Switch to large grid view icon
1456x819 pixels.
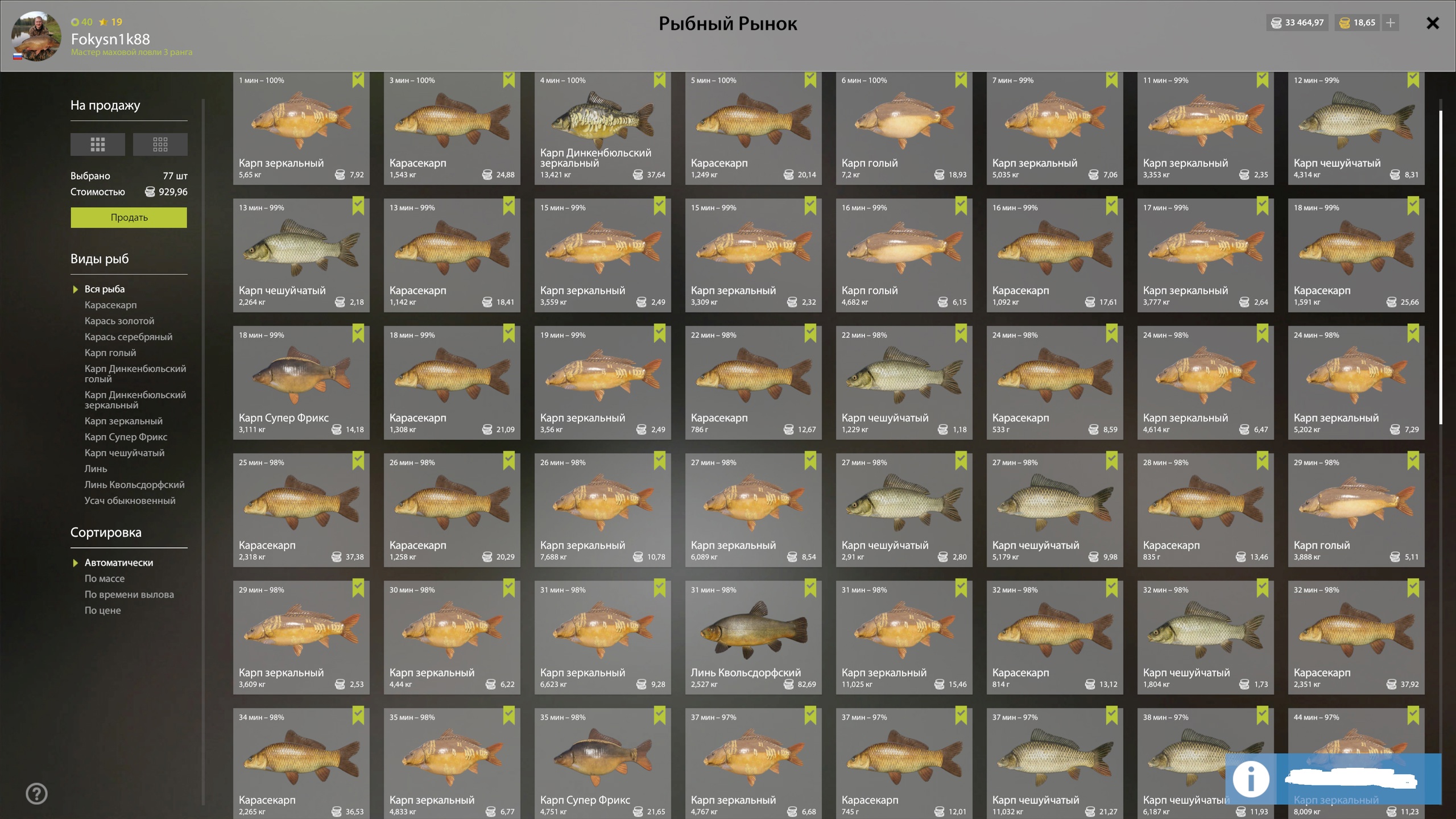coord(97,144)
